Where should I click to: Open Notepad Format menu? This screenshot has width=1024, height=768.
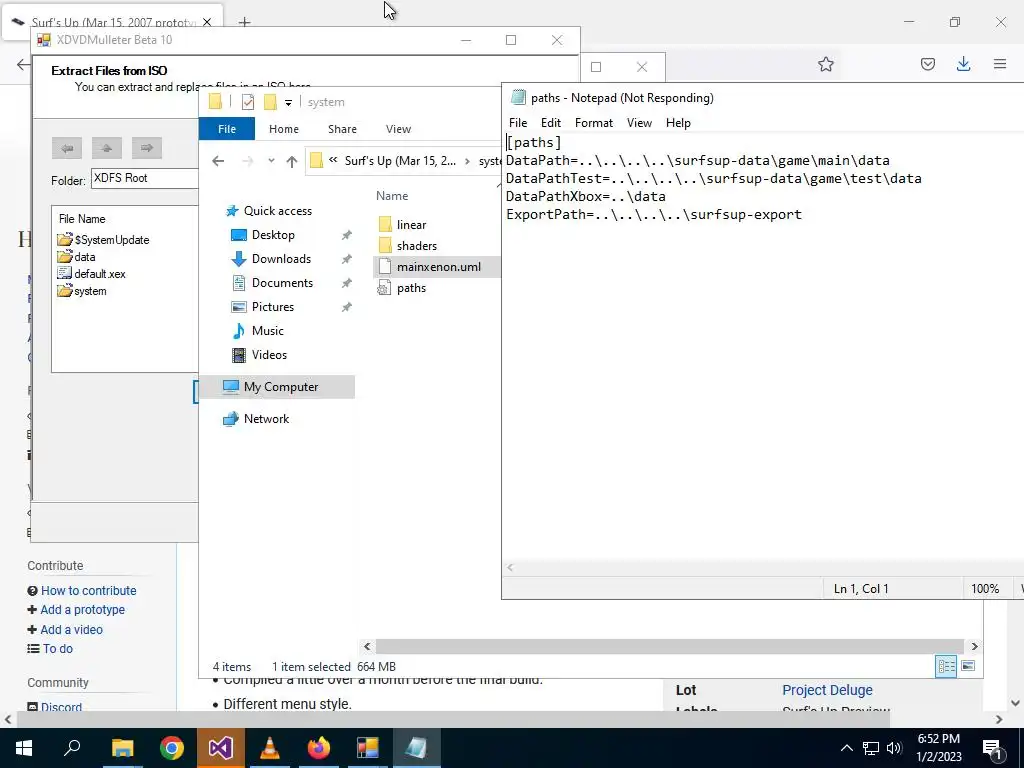tap(594, 123)
